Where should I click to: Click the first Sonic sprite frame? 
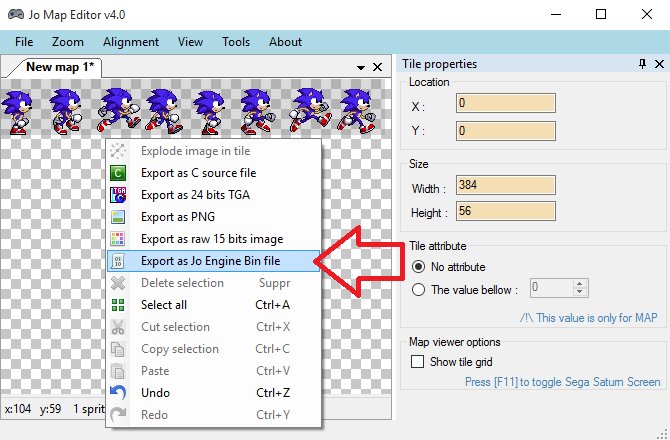[17, 112]
